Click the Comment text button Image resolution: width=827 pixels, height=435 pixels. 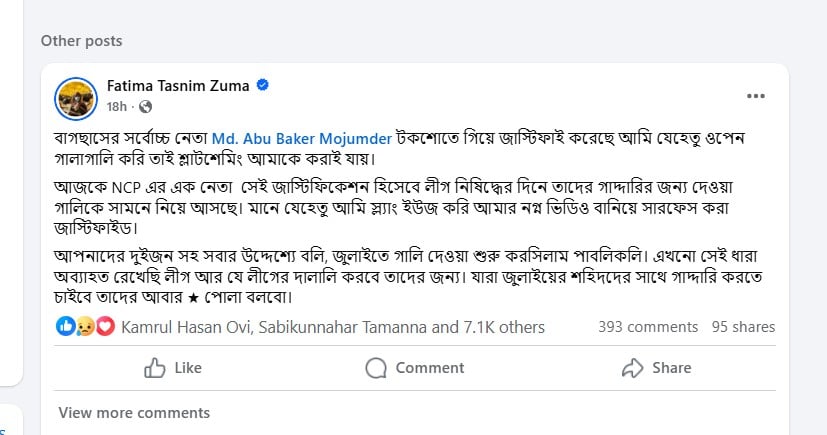point(430,368)
